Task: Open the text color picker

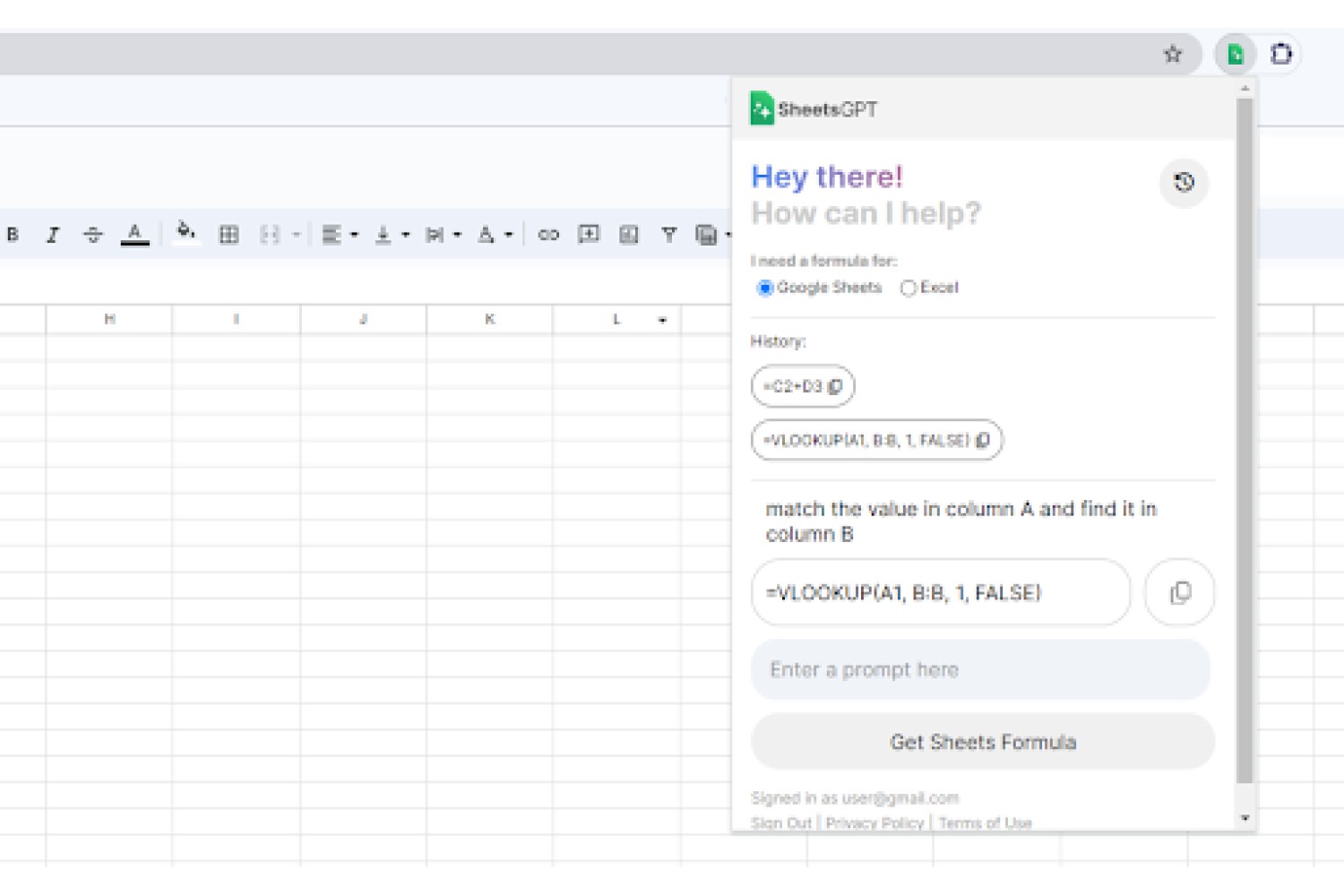Action: pyautogui.click(x=135, y=235)
